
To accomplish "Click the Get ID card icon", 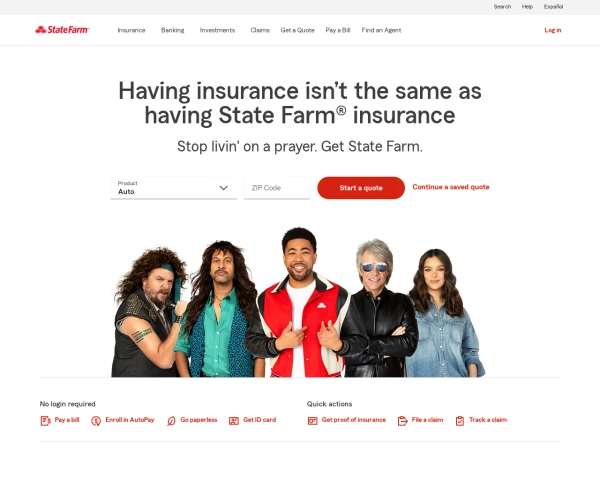I will [x=234, y=421].
